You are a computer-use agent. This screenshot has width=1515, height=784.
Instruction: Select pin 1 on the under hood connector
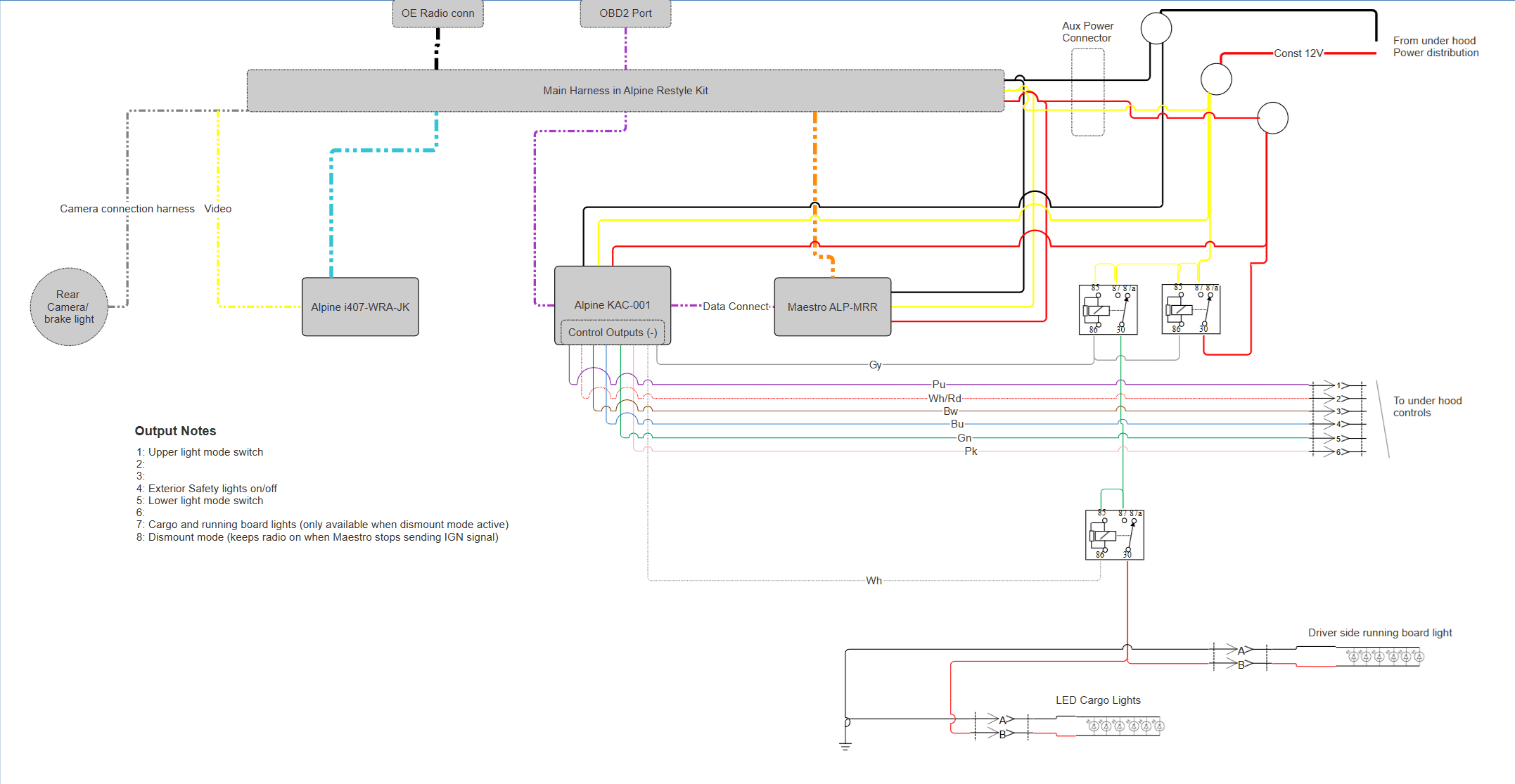[1338, 385]
